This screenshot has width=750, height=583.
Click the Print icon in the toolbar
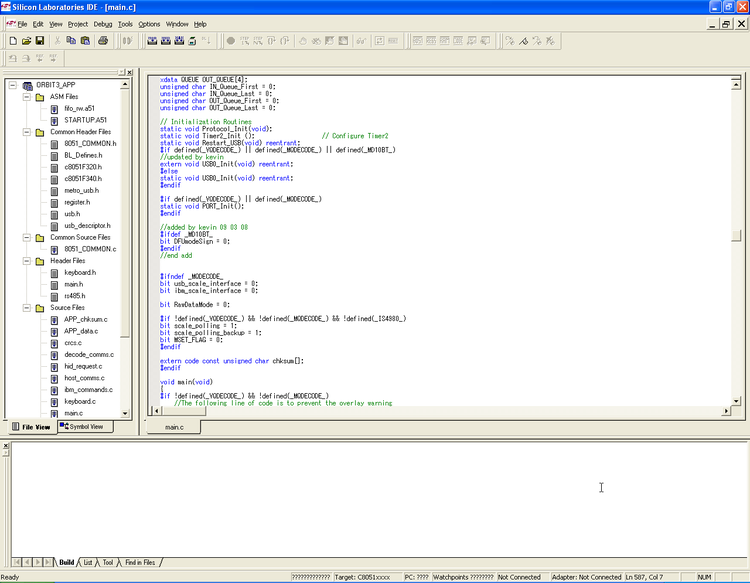pyautogui.click(x=103, y=41)
